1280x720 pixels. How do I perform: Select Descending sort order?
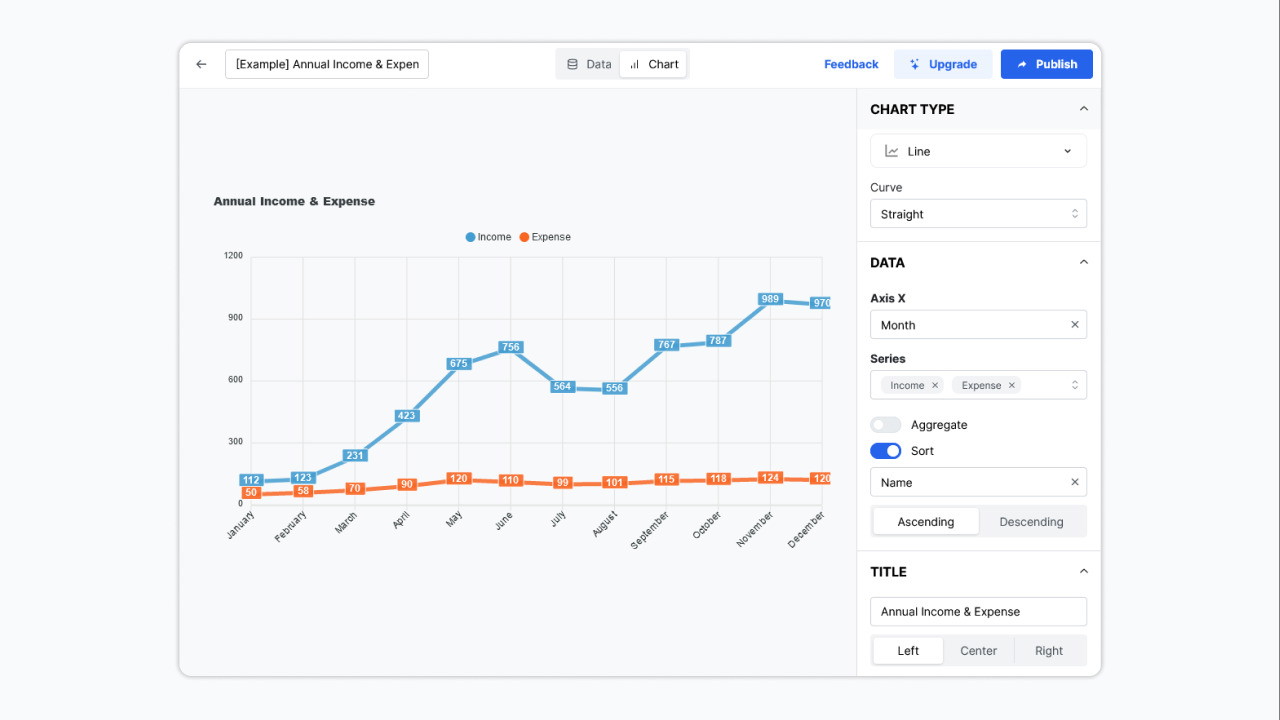point(1031,522)
